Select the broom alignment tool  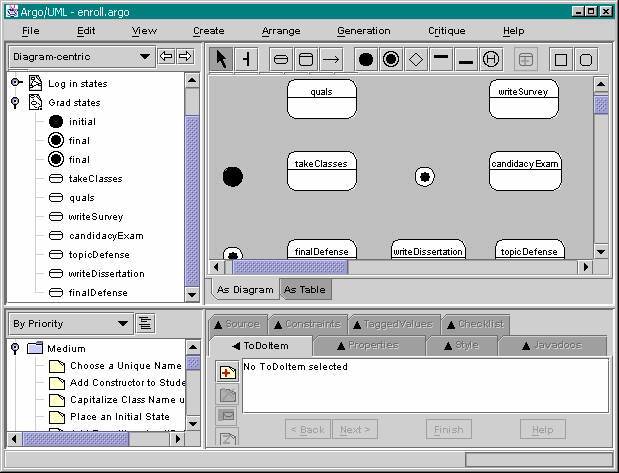pyautogui.click(x=246, y=60)
